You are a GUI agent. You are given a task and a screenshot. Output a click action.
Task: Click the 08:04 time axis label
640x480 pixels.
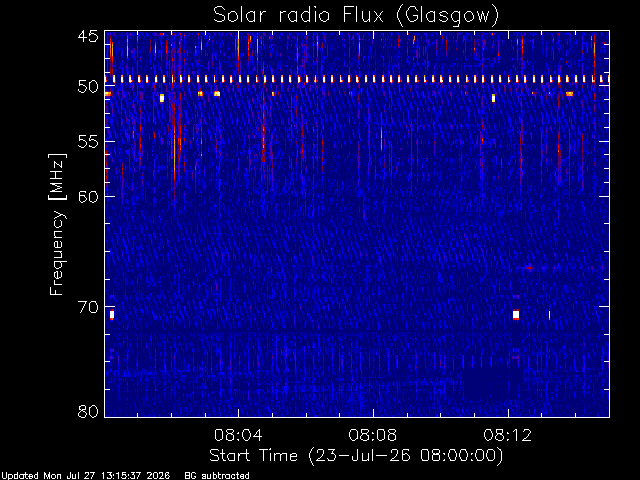pyautogui.click(x=238, y=435)
